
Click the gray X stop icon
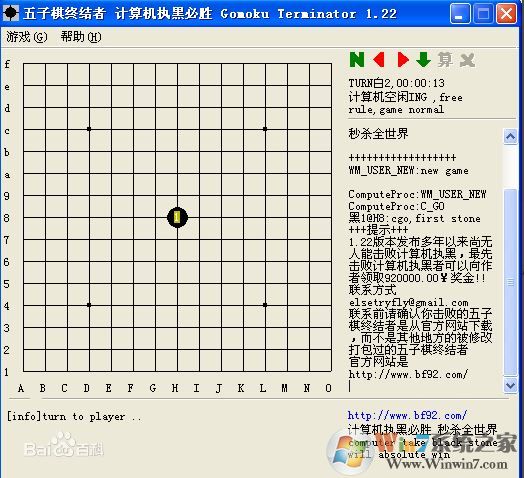pyautogui.click(x=467, y=60)
